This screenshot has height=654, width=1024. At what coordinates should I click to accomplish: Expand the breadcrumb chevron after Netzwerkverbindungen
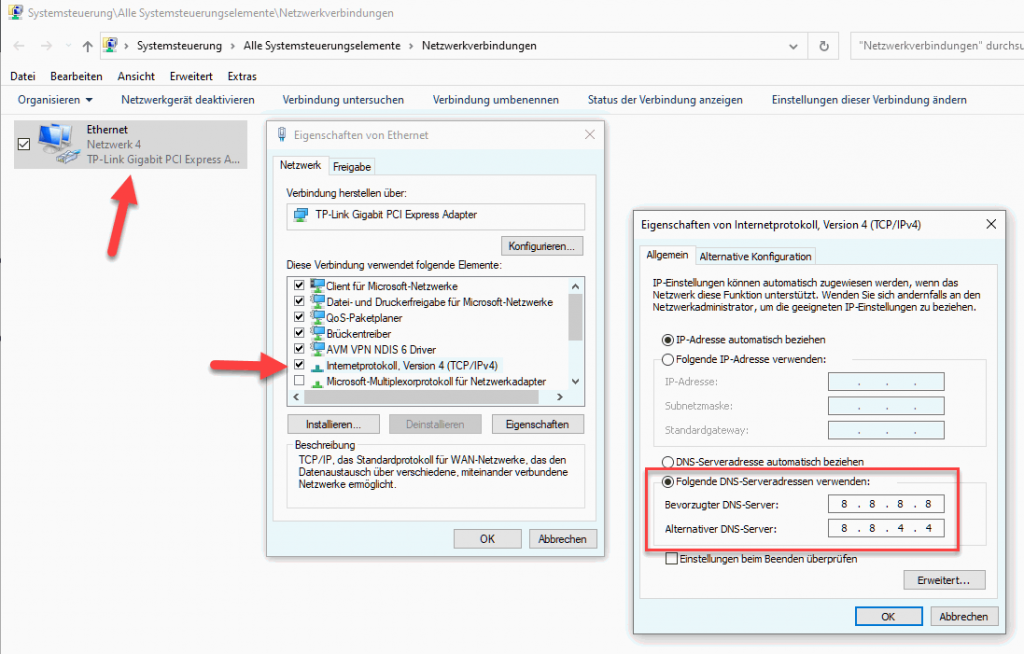[x=550, y=45]
